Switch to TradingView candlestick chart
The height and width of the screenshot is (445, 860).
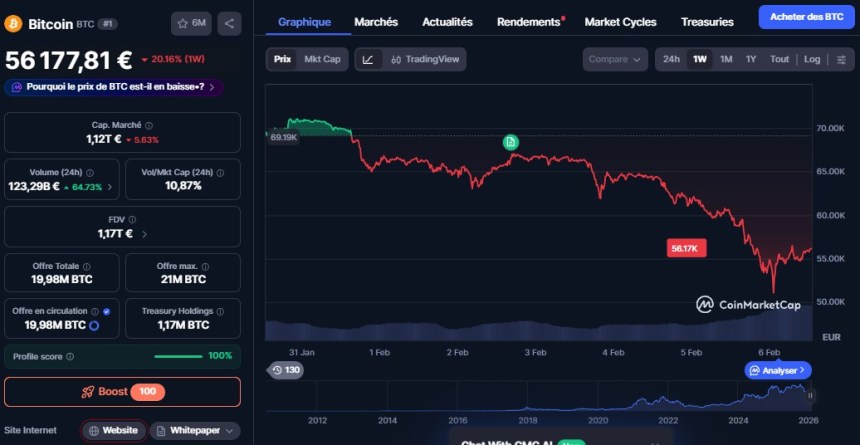tap(425, 59)
